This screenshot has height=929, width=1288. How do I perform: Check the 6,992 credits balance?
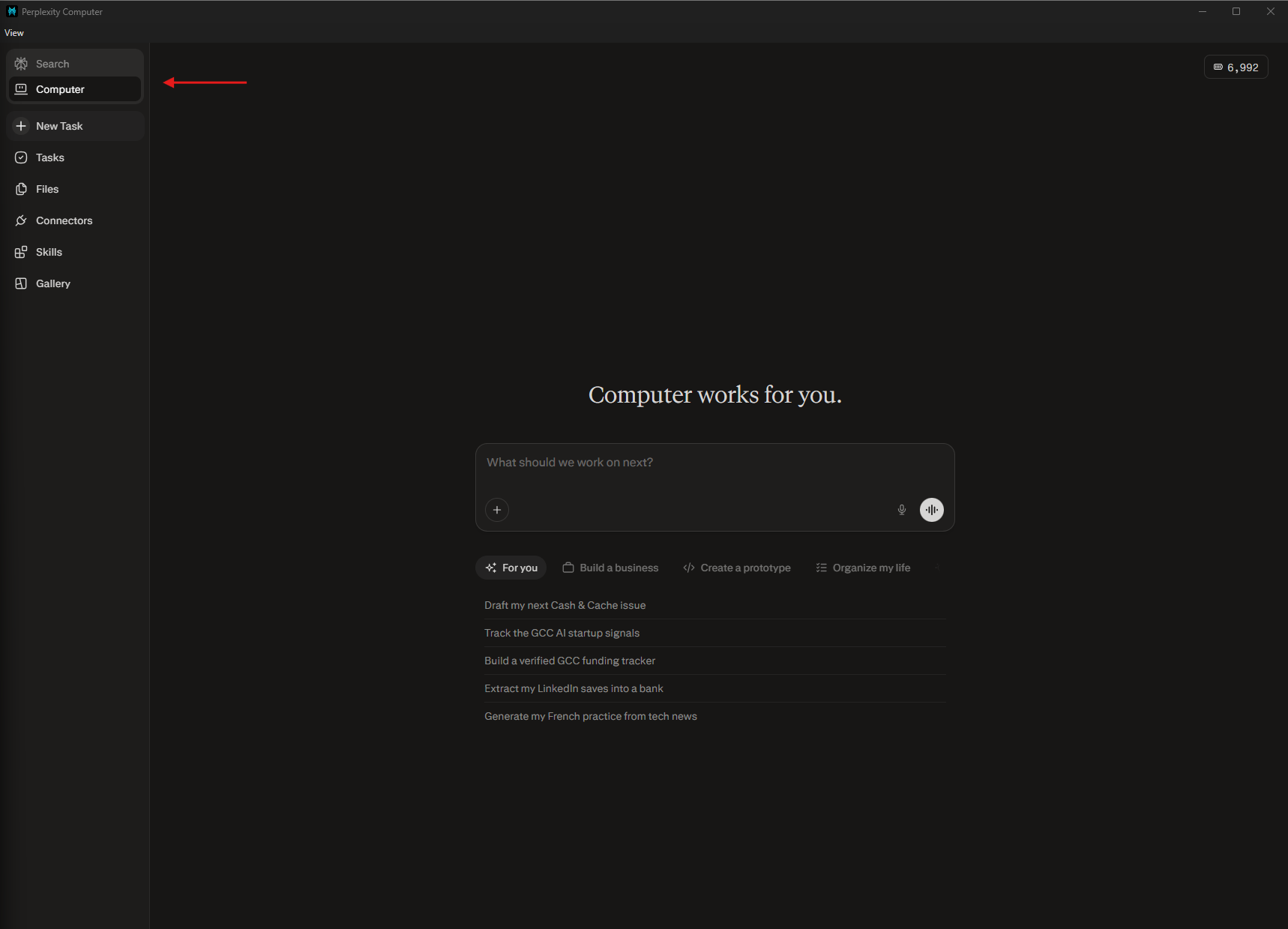[x=1236, y=67]
